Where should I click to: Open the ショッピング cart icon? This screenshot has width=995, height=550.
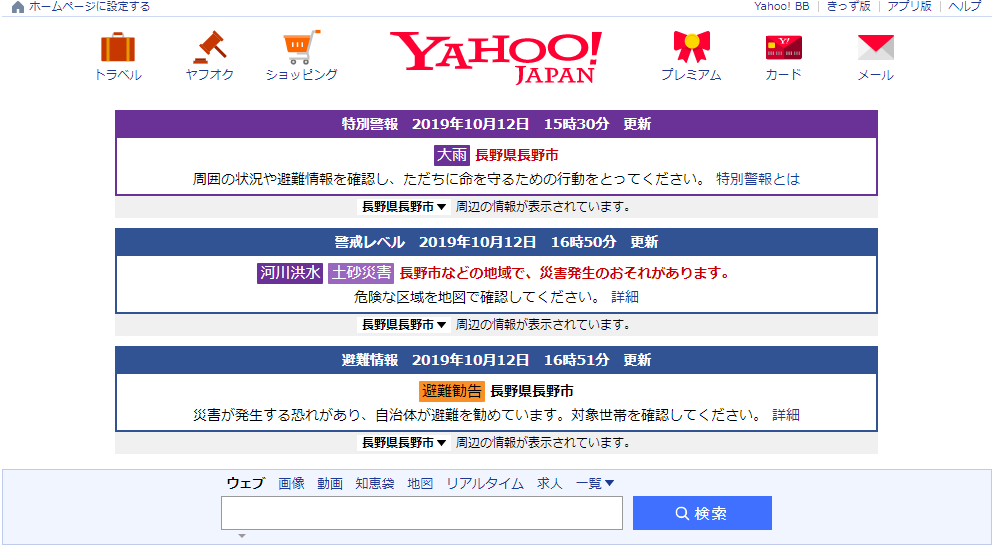tap(301, 47)
